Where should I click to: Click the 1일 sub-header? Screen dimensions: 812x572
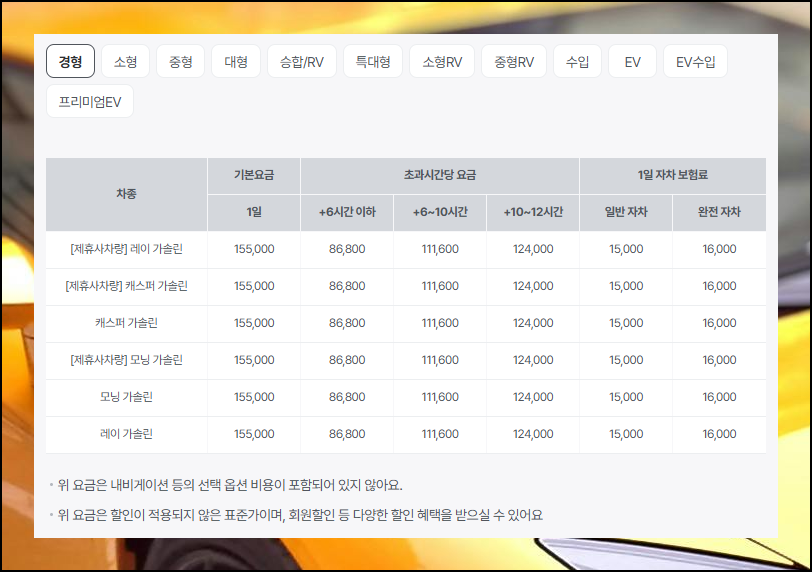click(254, 212)
